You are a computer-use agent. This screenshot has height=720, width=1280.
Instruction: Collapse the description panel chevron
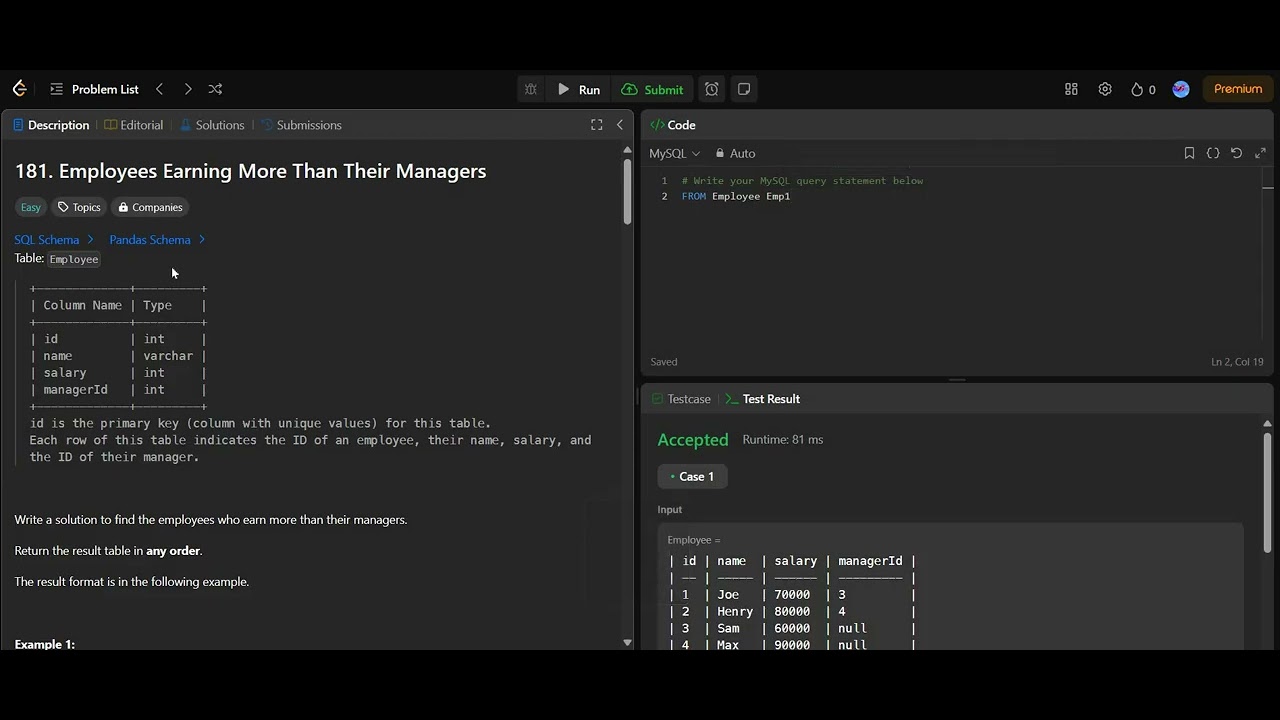tap(620, 125)
